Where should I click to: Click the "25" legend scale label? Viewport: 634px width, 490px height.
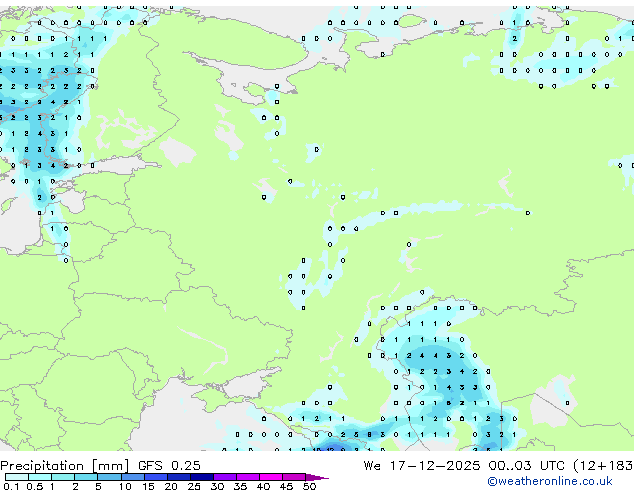point(194,486)
